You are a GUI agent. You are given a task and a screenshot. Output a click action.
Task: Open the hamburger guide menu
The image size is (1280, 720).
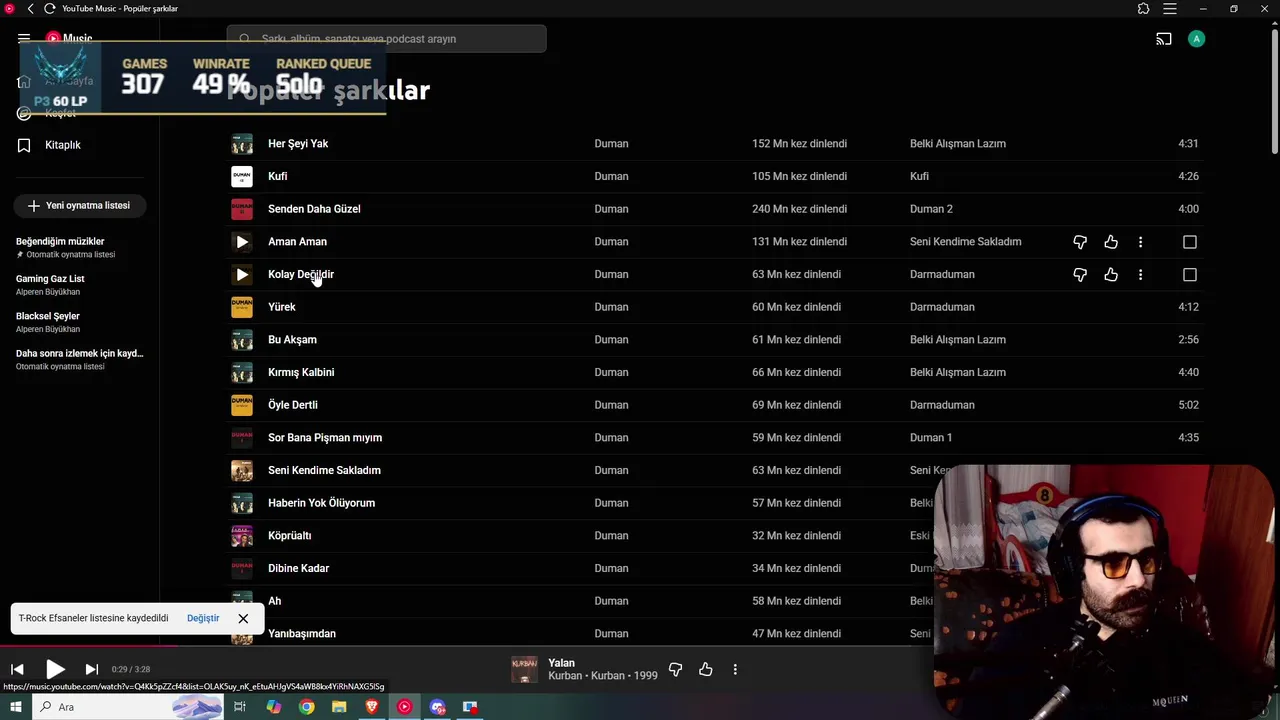(x=24, y=39)
